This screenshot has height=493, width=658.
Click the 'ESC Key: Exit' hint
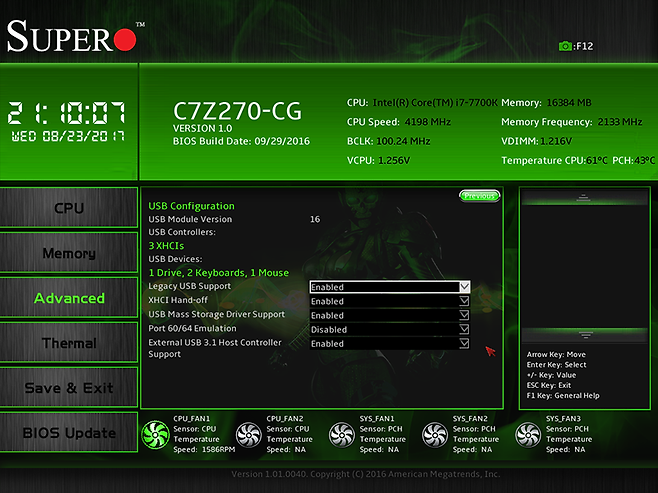tap(548, 385)
